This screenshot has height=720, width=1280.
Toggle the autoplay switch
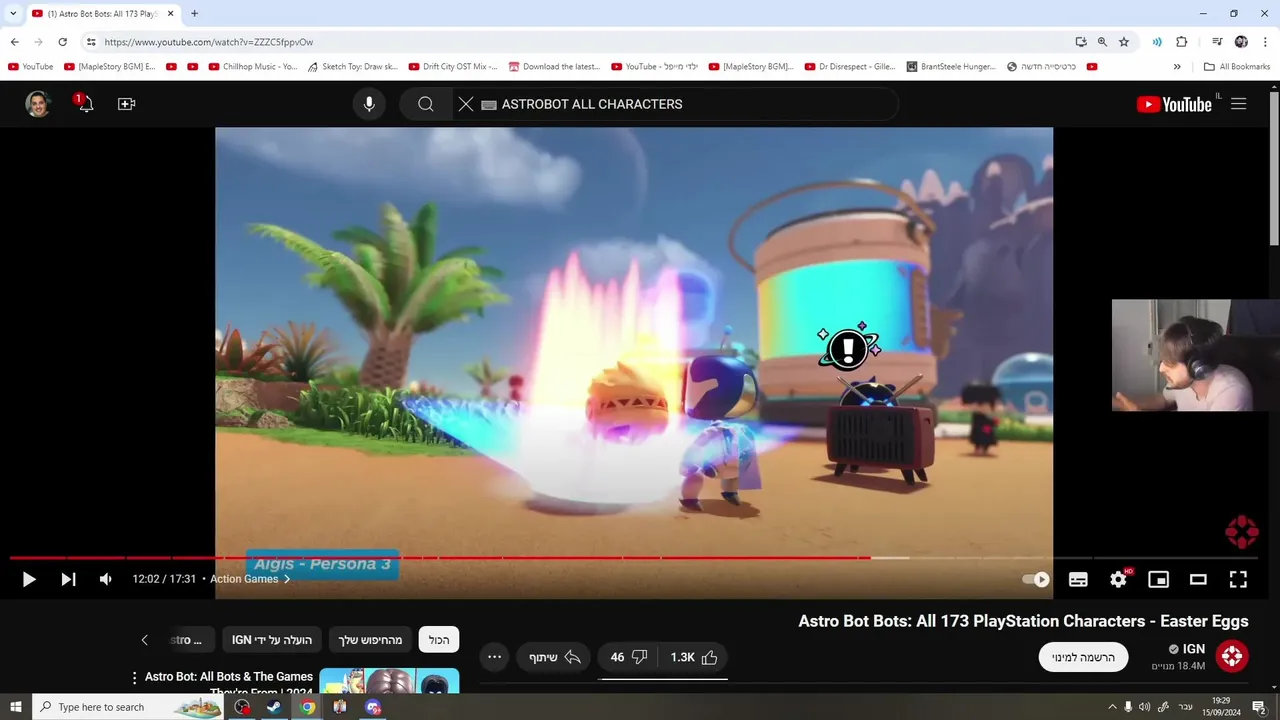pos(1036,579)
